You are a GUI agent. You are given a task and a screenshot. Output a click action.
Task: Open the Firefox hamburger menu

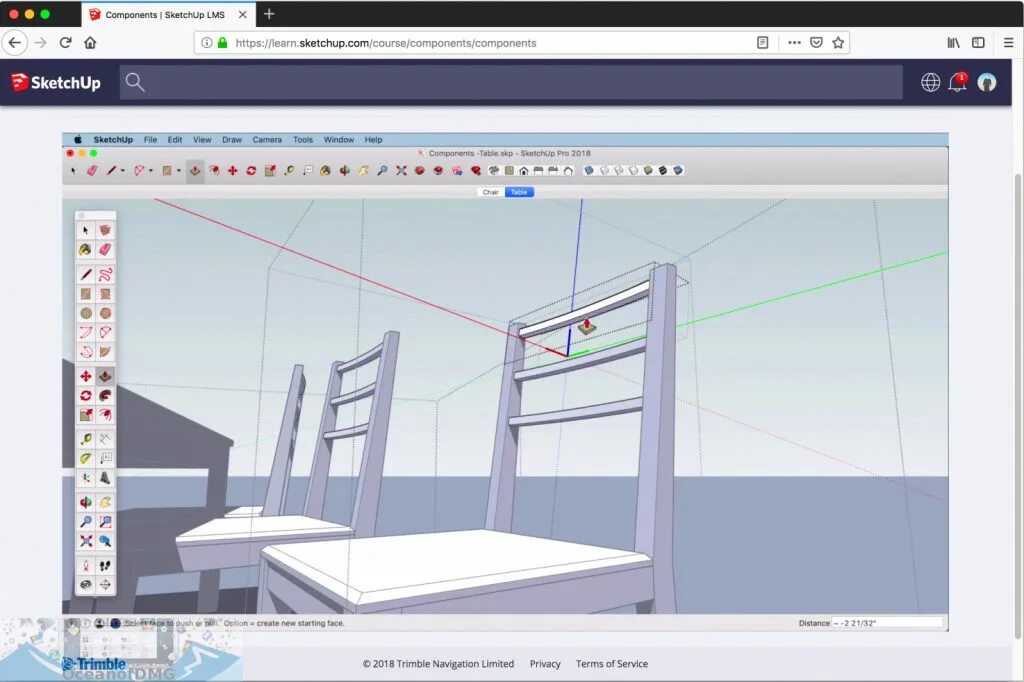(1008, 42)
